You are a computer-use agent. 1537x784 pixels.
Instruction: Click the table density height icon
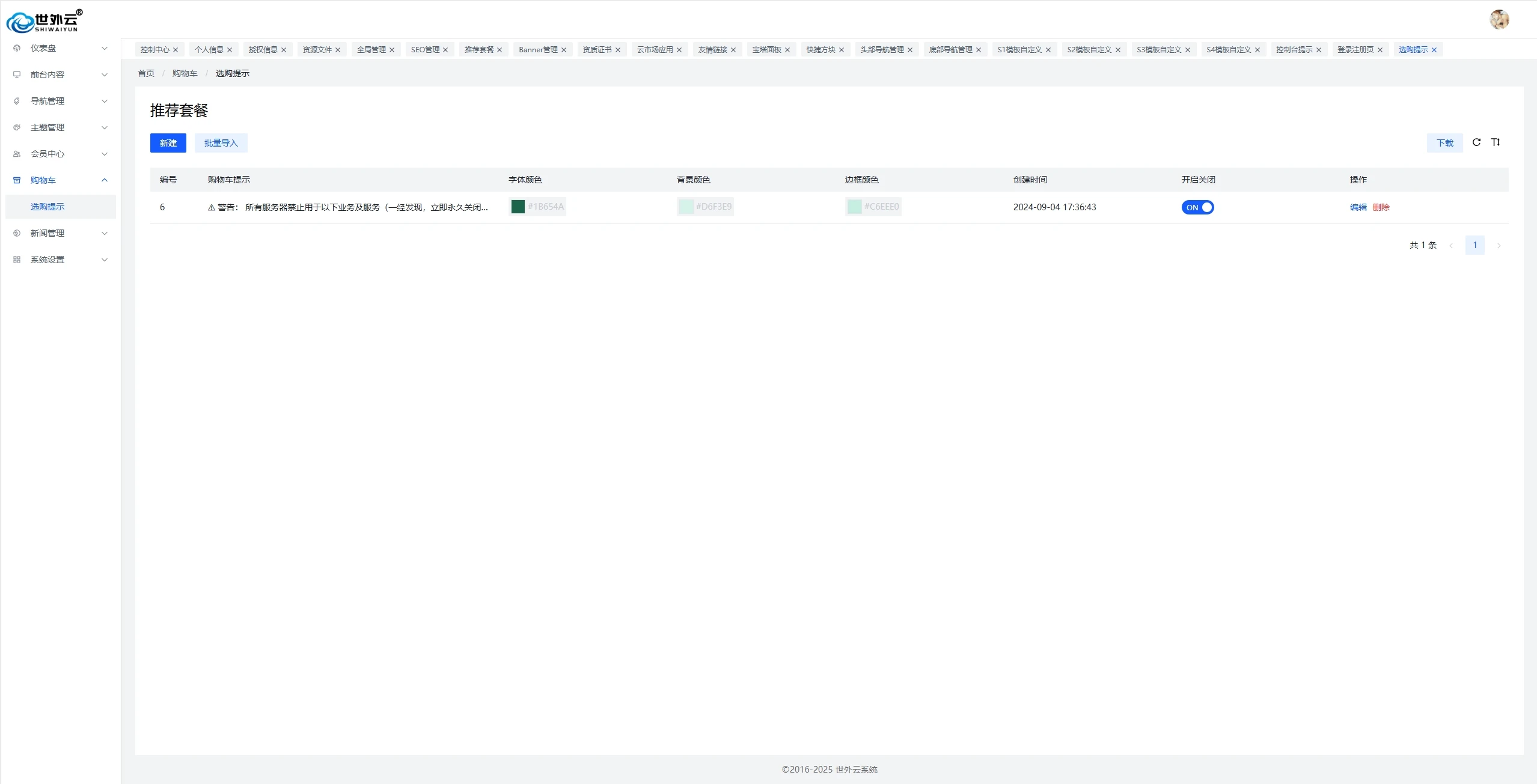pyautogui.click(x=1496, y=142)
